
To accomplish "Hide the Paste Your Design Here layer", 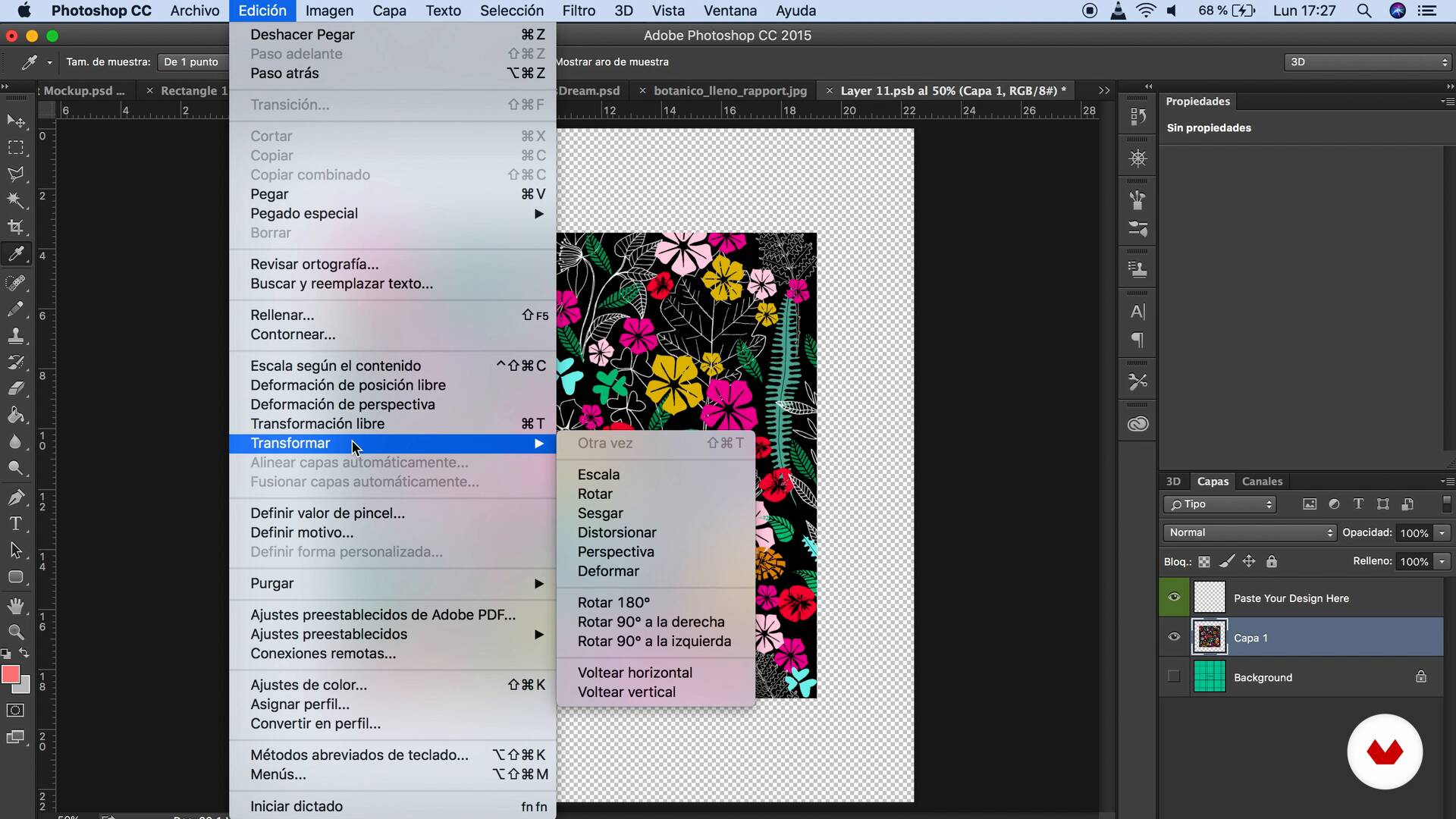I will click(x=1174, y=598).
